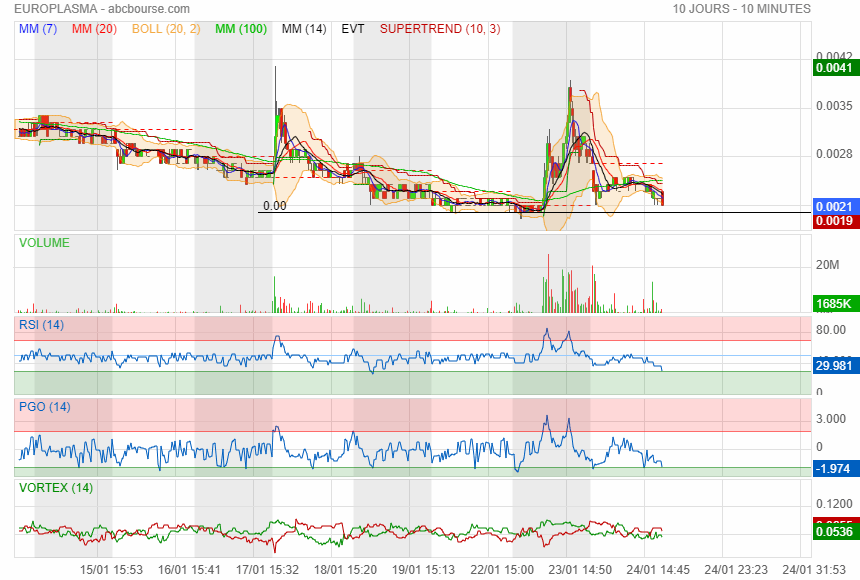Click the RSI (14) panel title

point(41,325)
